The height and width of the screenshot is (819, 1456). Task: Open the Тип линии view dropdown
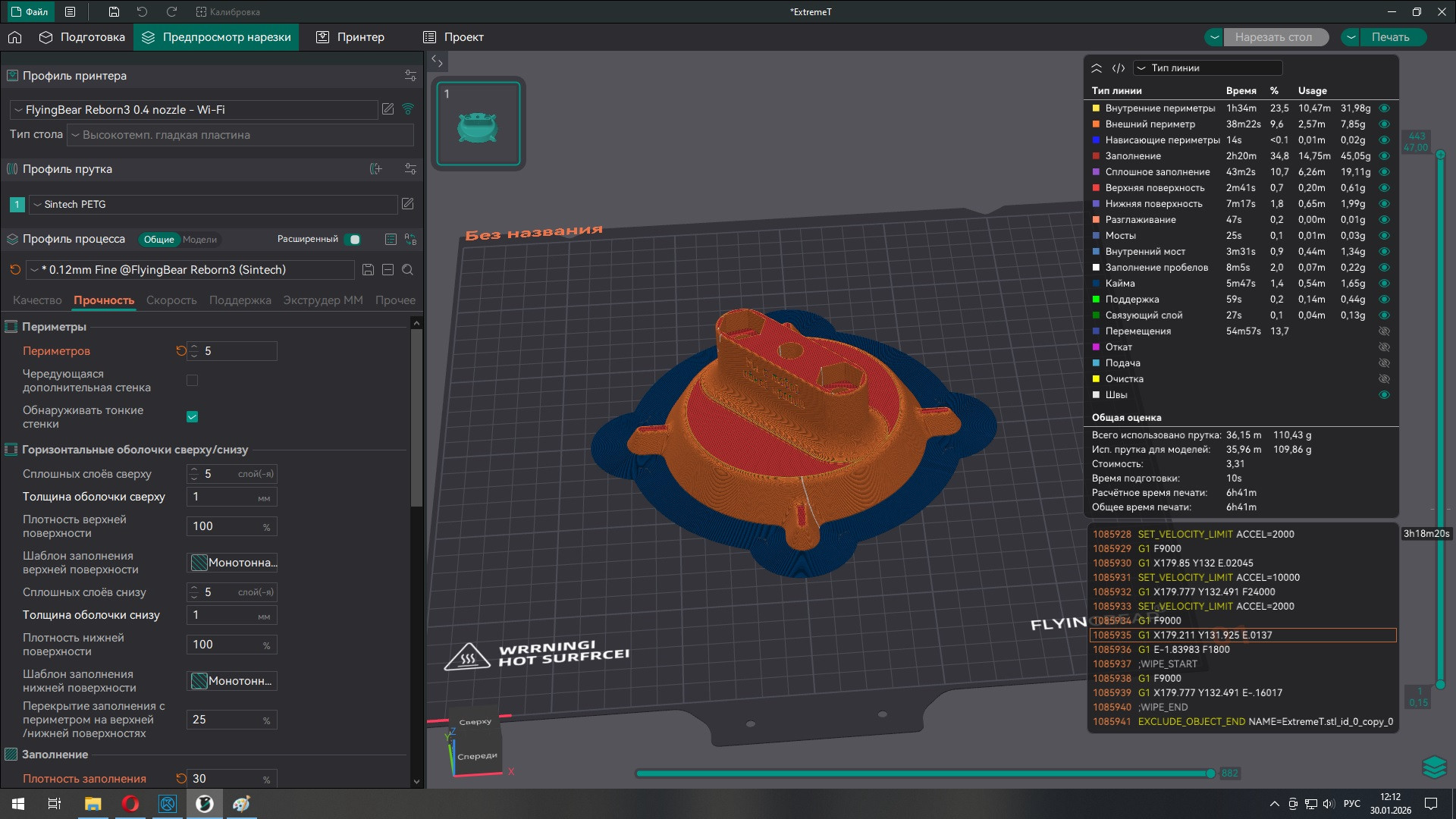1207,68
